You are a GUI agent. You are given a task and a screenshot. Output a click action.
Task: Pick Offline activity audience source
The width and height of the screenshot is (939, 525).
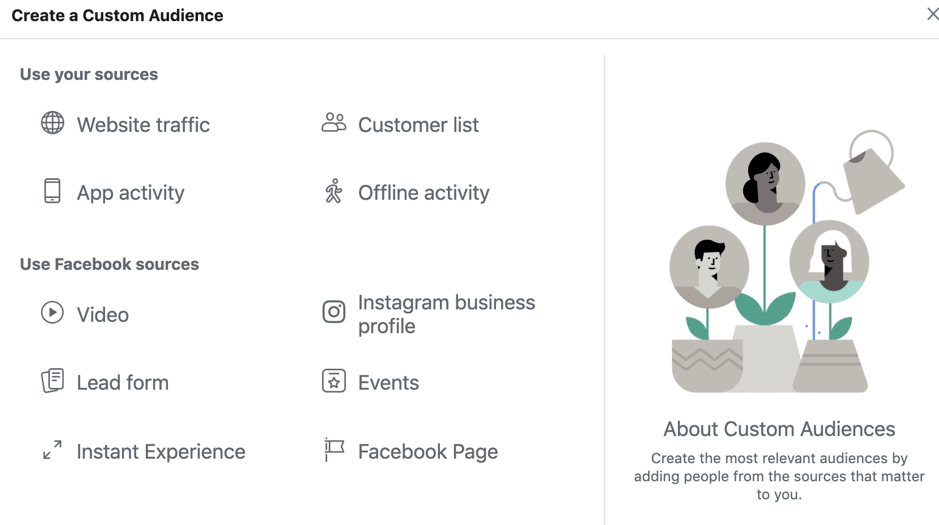tap(423, 193)
